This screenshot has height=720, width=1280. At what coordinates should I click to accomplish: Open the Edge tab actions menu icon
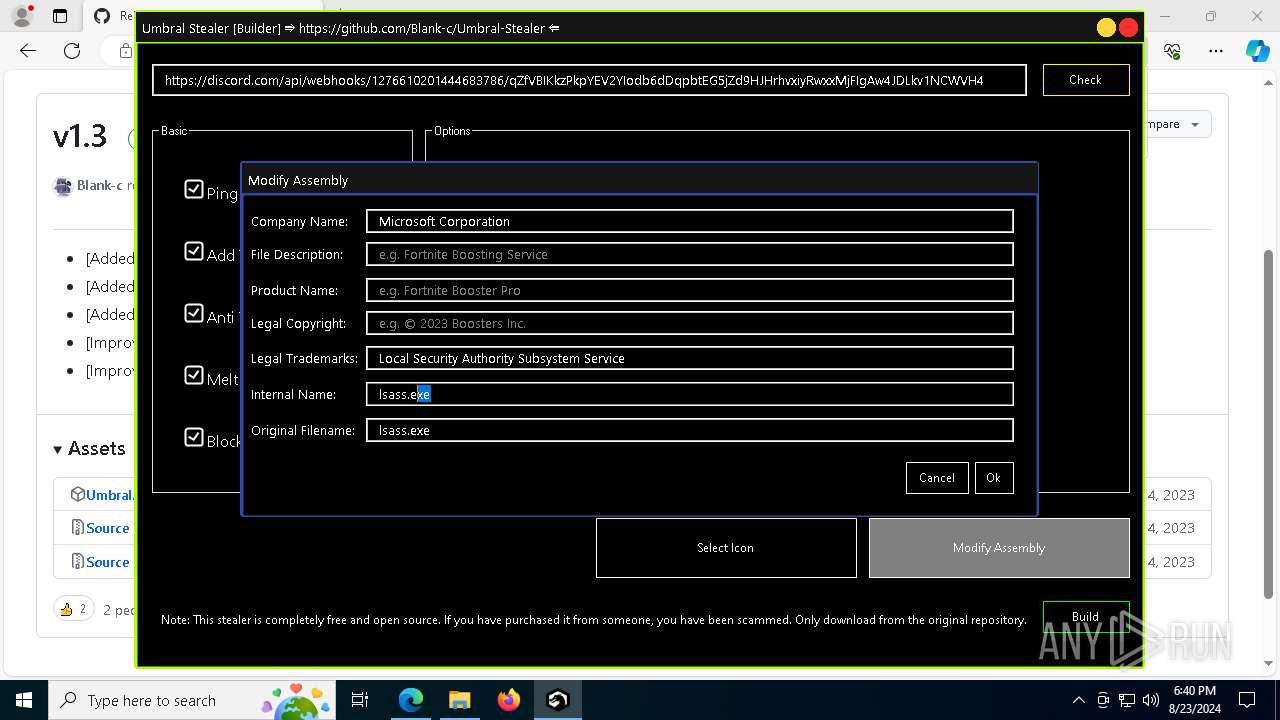click(x=60, y=16)
